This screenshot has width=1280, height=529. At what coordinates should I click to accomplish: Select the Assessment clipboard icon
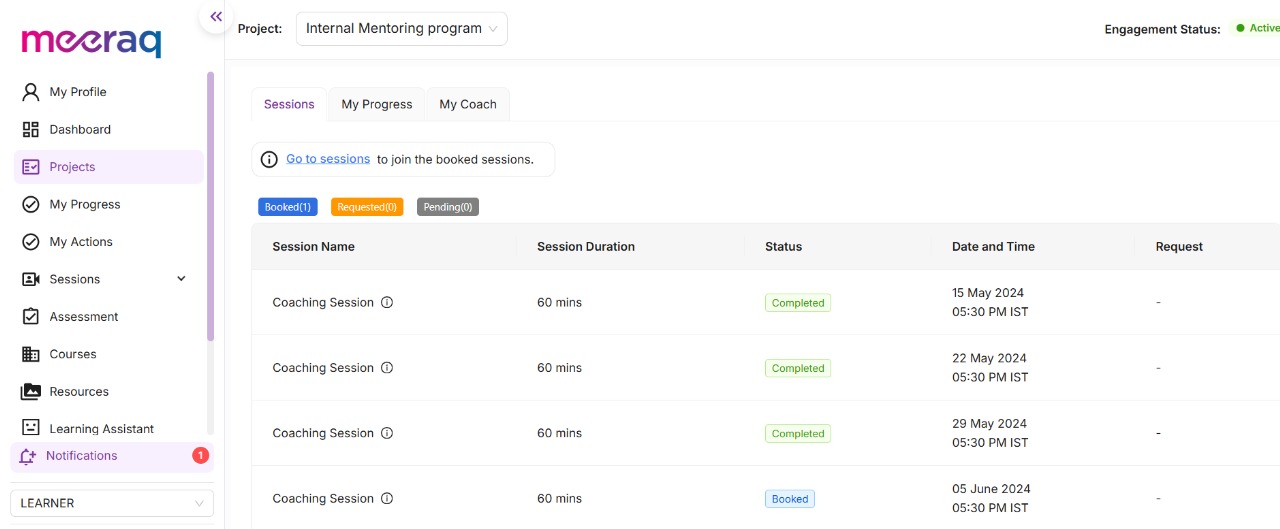click(x=31, y=316)
